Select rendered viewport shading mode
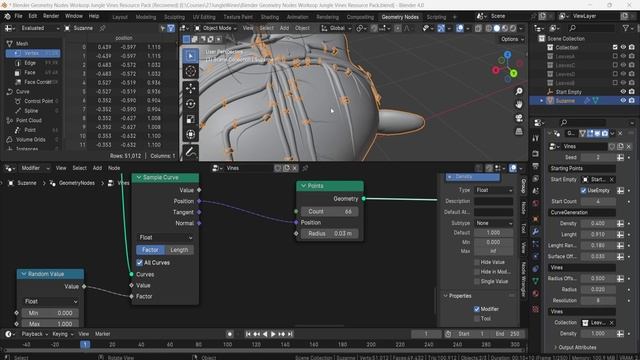The height and width of the screenshot is (360, 640). (513, 28)
